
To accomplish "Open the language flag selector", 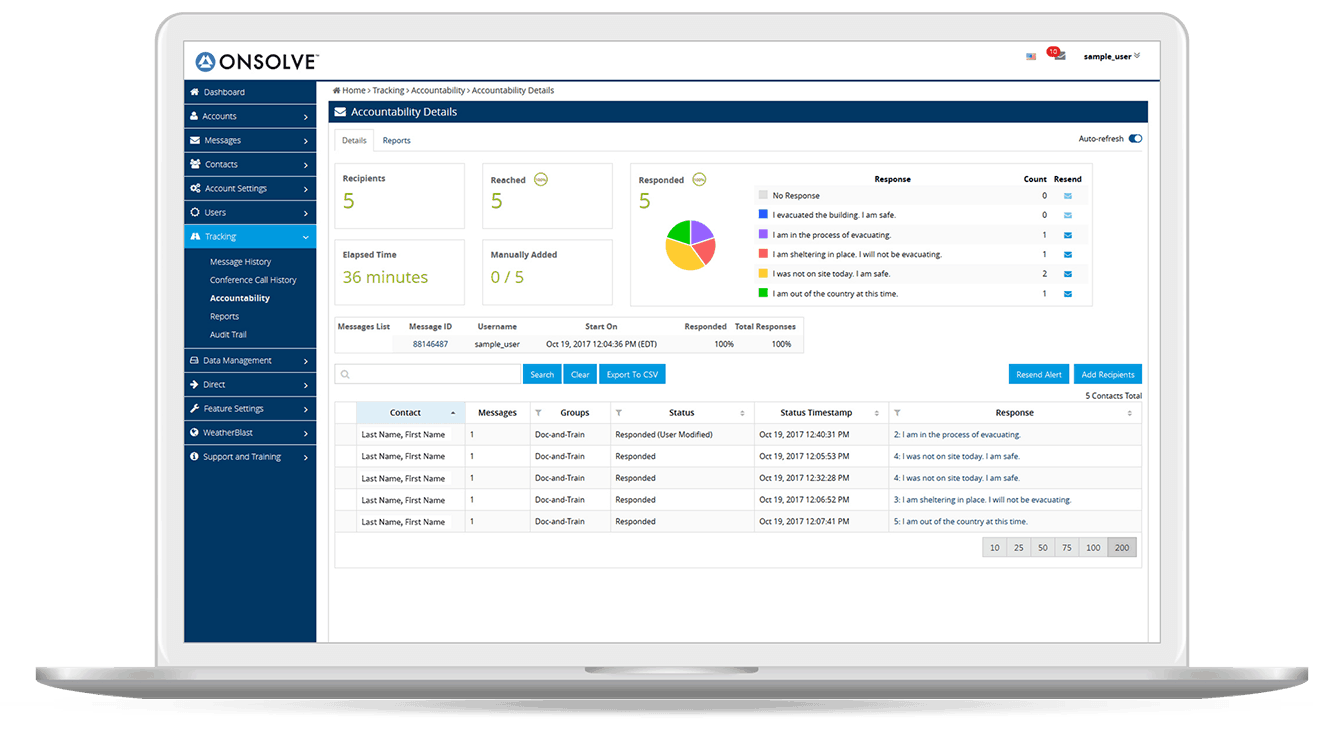I will [1031, 57].
